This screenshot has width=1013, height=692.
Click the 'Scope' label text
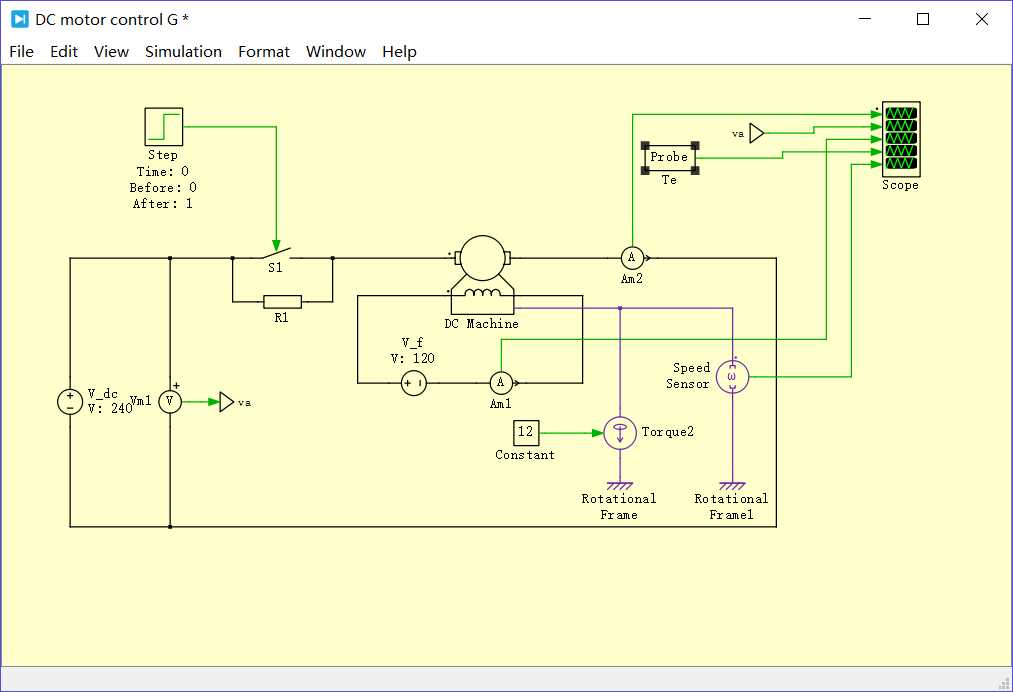(901, 185)
